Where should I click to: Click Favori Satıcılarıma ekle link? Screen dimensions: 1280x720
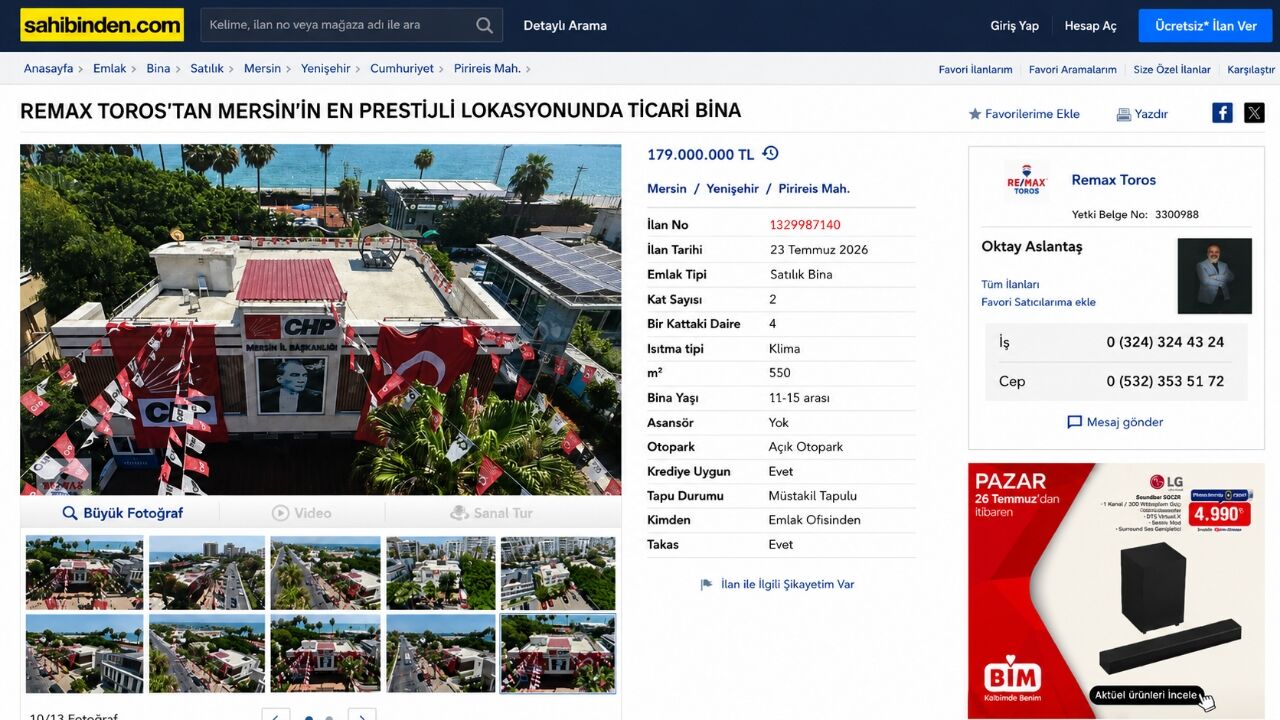coord(1038,302)
